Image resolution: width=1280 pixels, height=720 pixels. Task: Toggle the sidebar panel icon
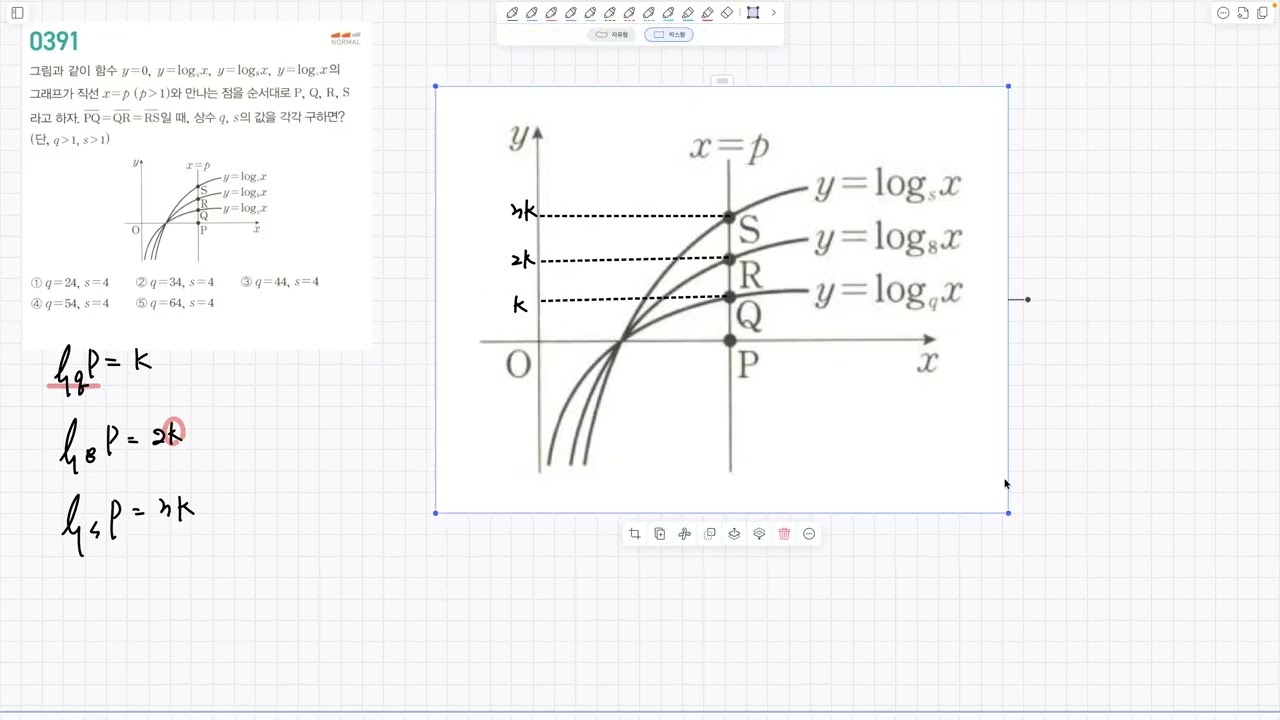[x=17, y=13]
